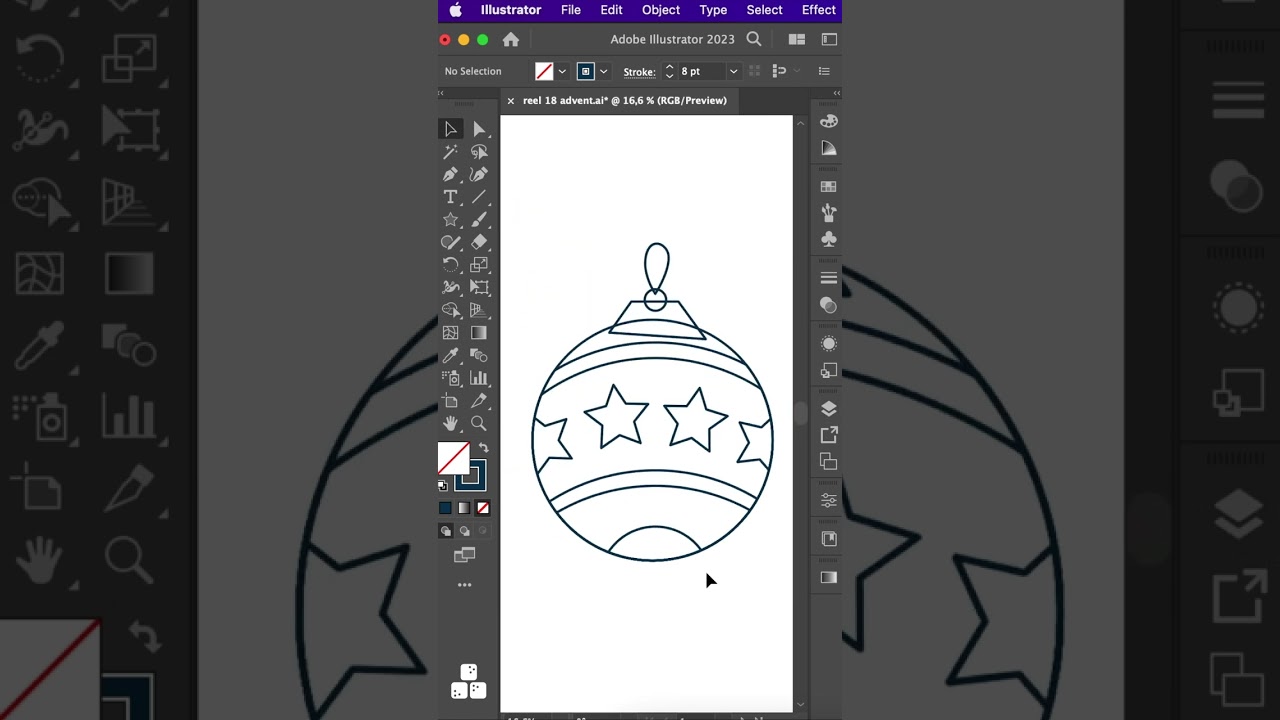Open stroke swatch dropdown in control bar
The width and height of the screenshot is (1280, 720).
[603, 71]
